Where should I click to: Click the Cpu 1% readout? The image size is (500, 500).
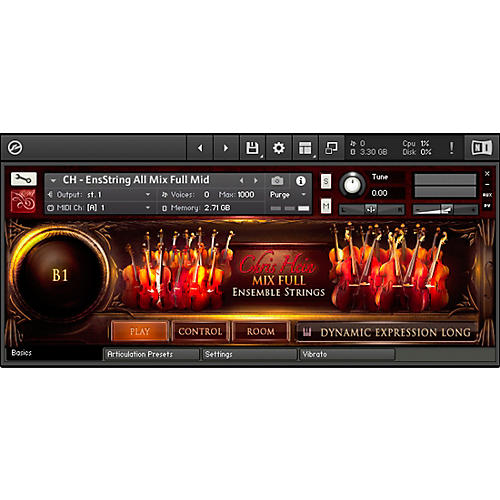(x=415, y=143)
